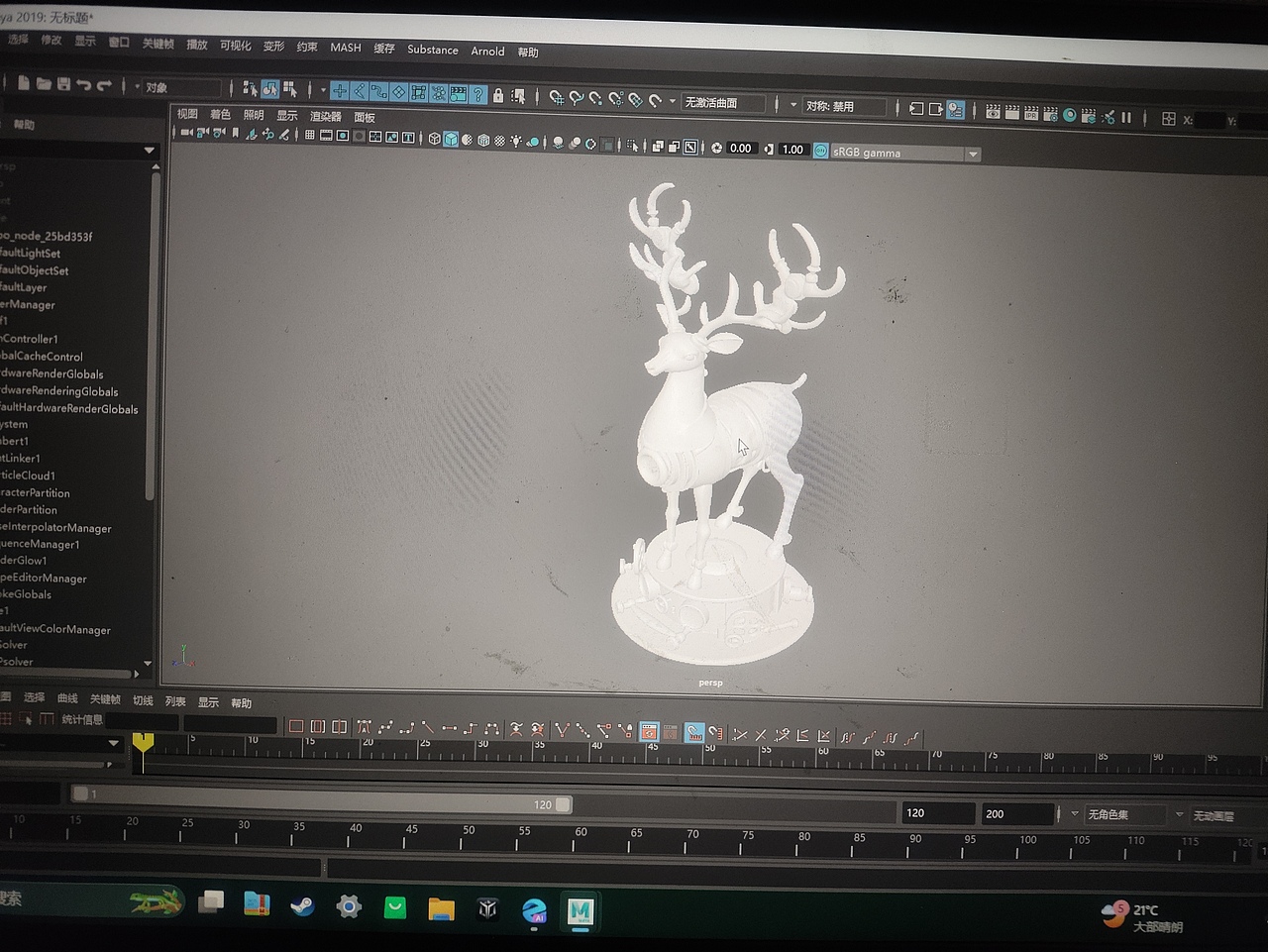1268x952 pixels.
Task: Enable snap to points magnet
Action: point(595,98)
